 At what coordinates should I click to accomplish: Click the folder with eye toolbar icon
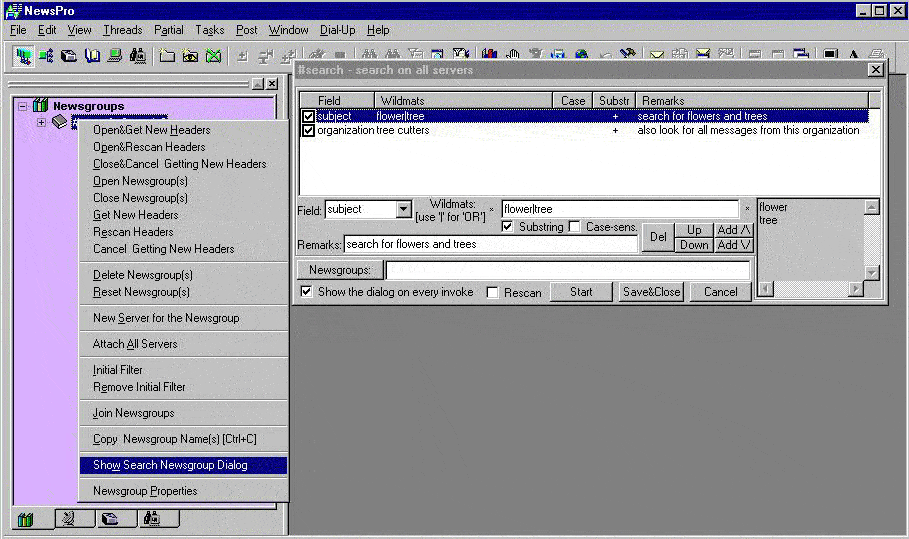(x=190, y=56)
